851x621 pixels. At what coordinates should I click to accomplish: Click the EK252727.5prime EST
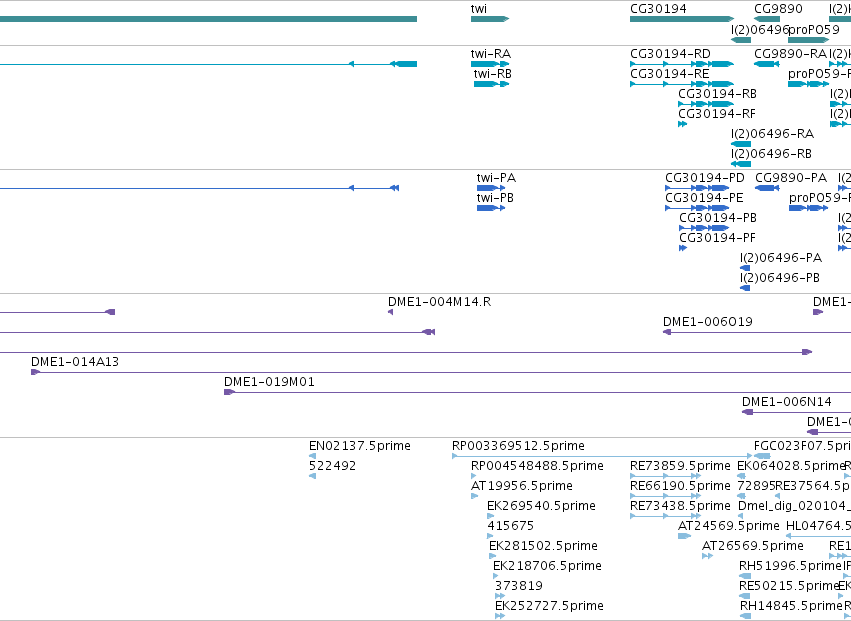[500, 617]
